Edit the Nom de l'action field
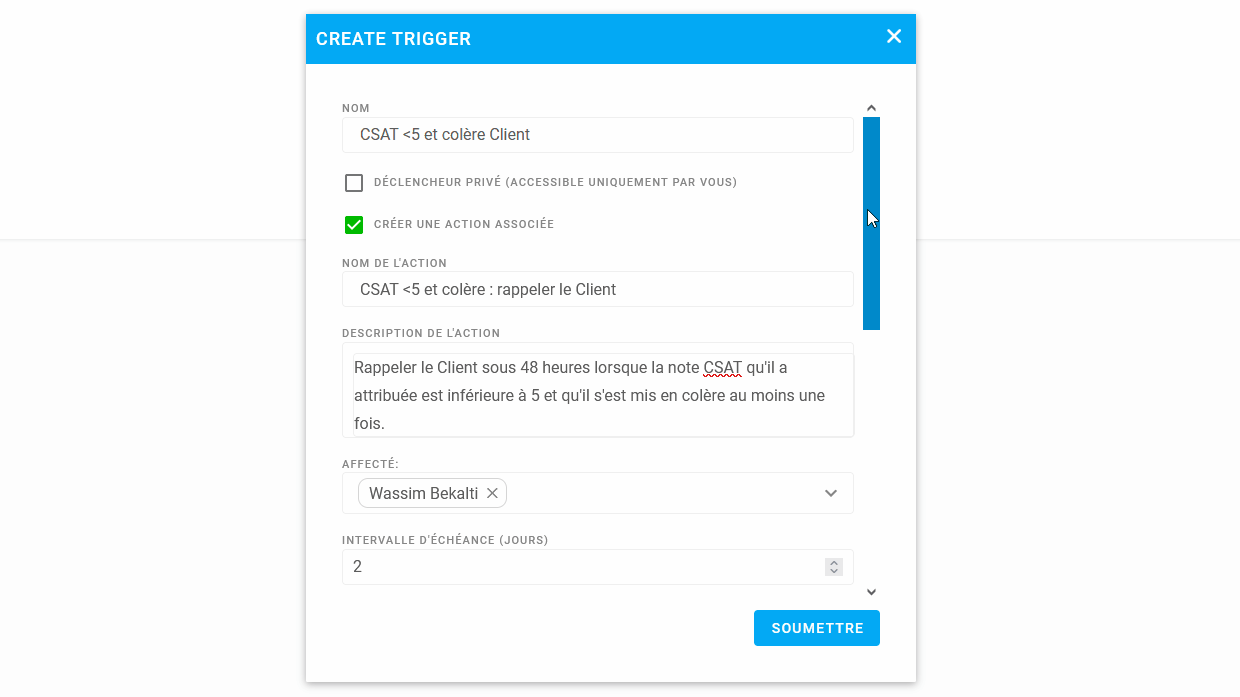 coord(597,289)
